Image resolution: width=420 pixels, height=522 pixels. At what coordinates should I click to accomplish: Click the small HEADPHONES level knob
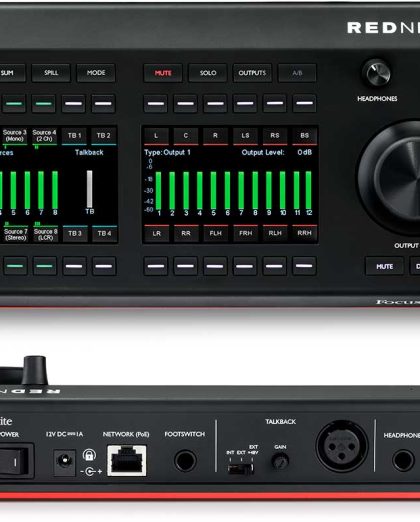378,73
